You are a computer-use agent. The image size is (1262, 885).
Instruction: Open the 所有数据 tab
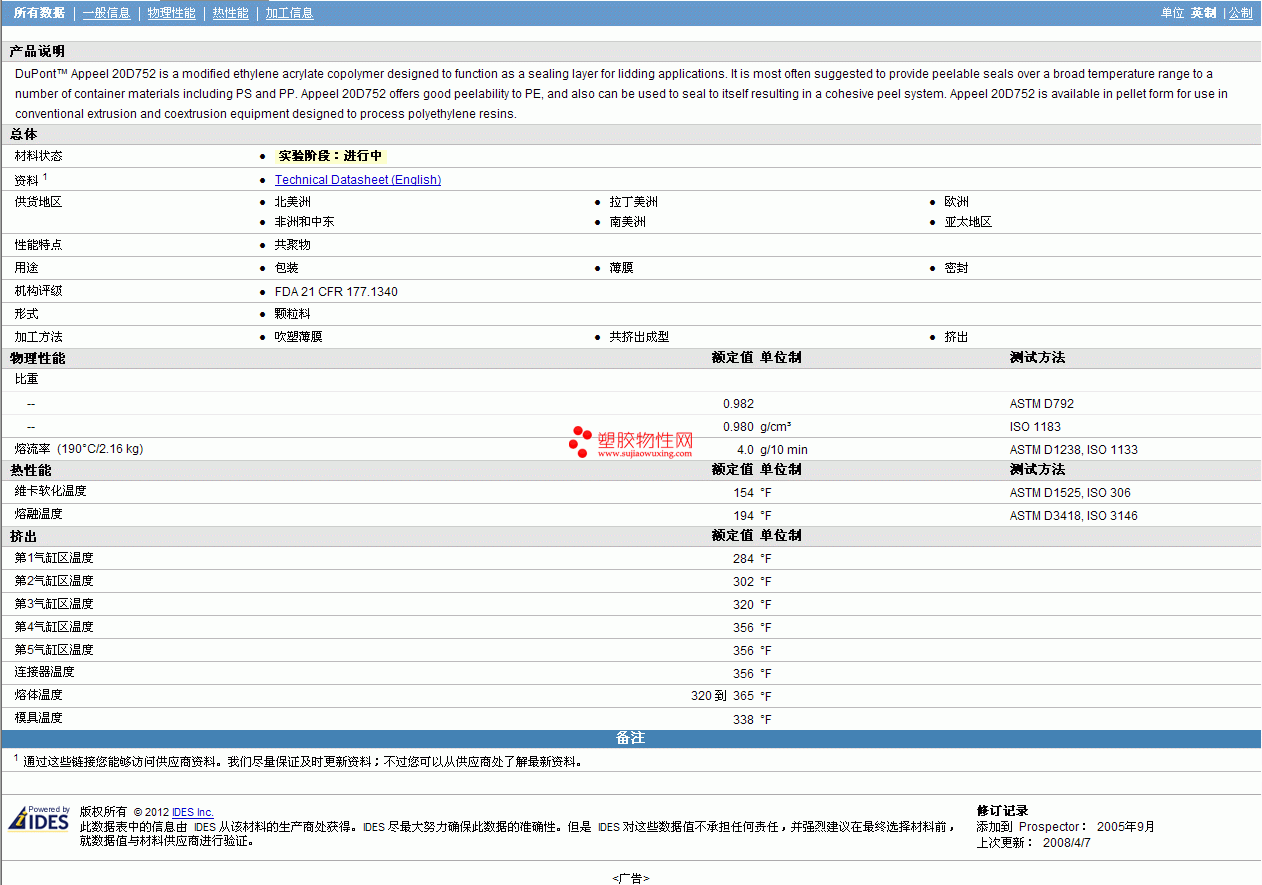pyautogui.click(x=39, y=13)
